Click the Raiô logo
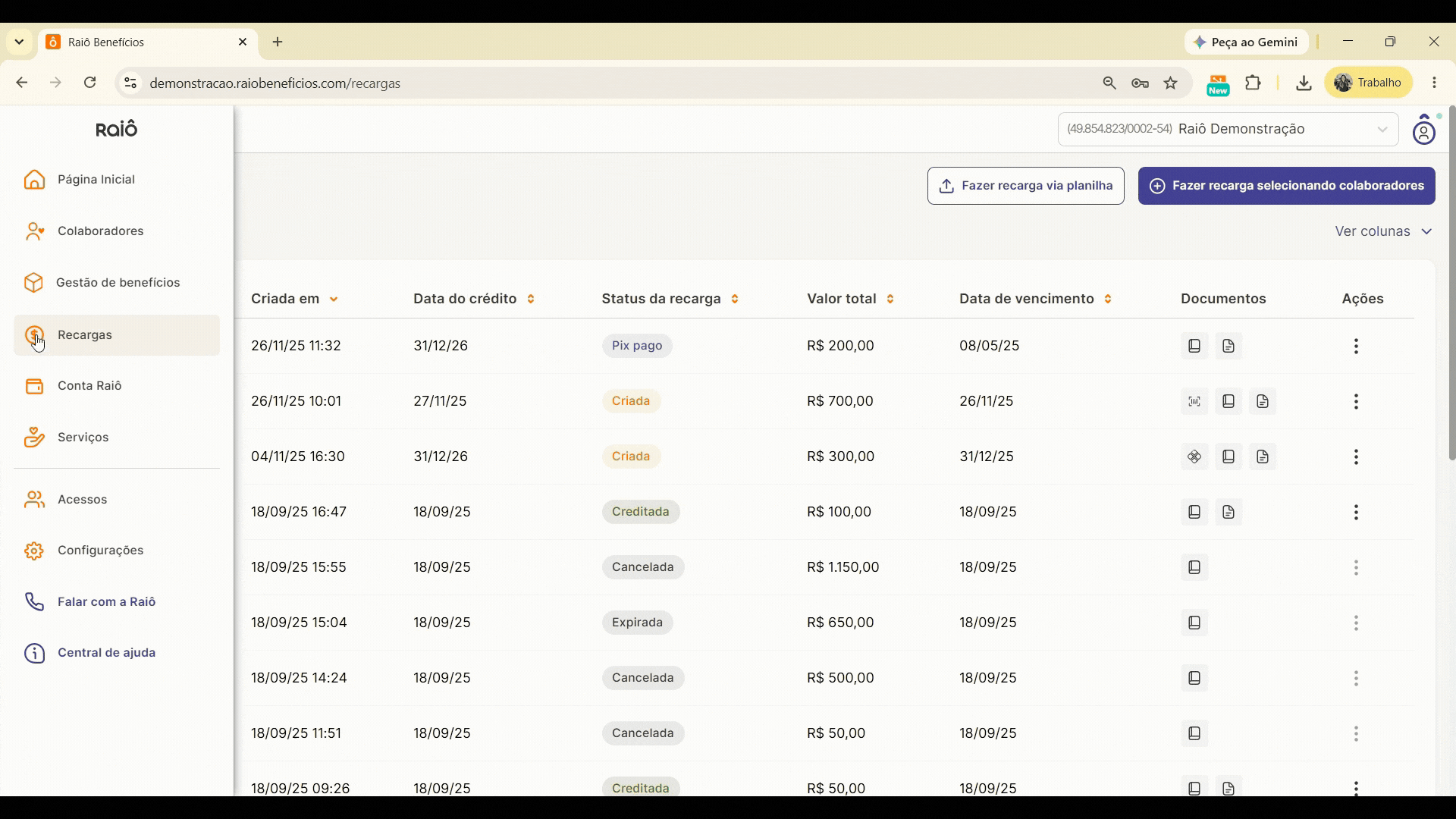The width and height of the screenshot is (1456, 819). tap(117, 129)
